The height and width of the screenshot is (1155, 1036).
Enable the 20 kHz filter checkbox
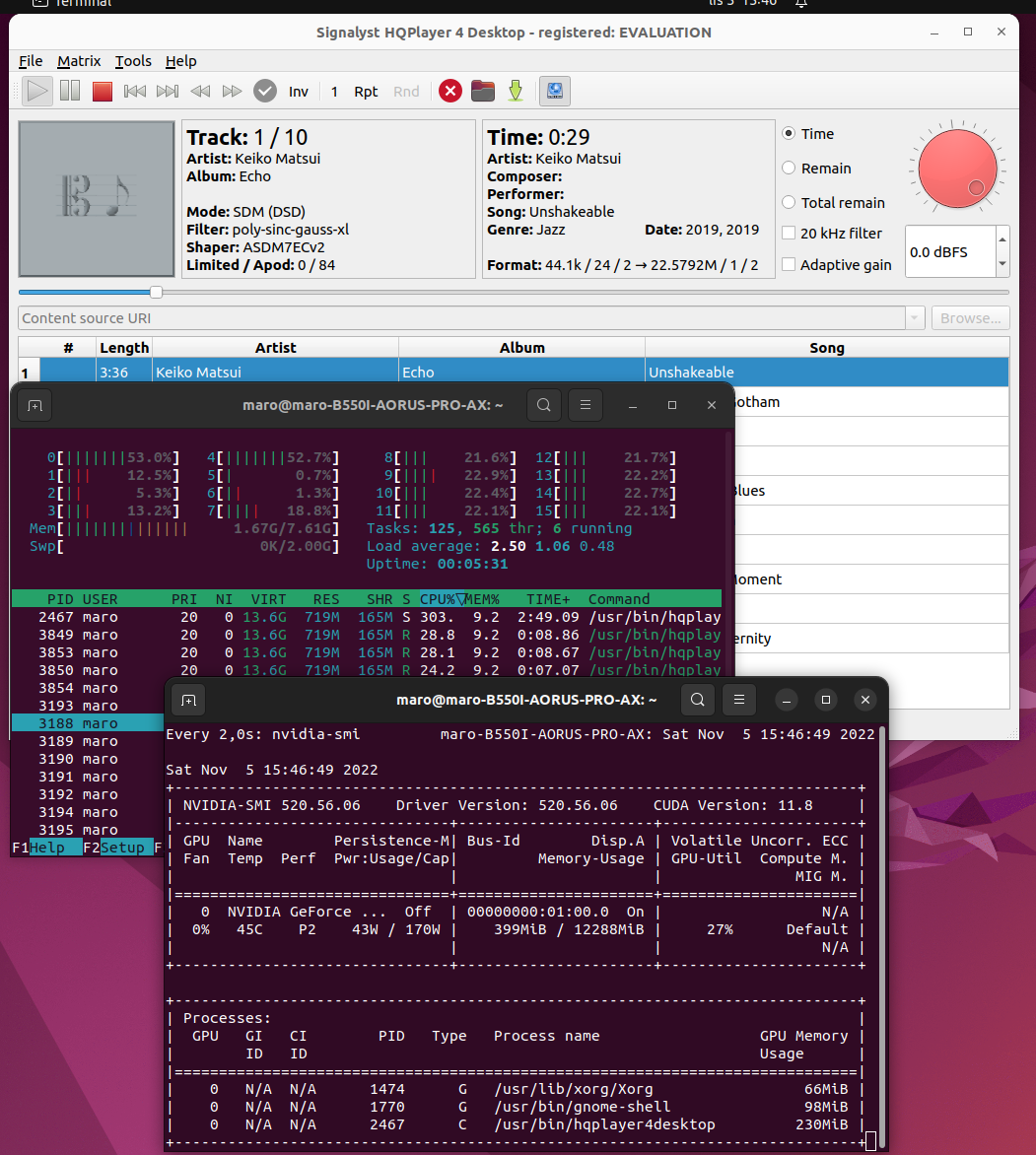point(789,234)
